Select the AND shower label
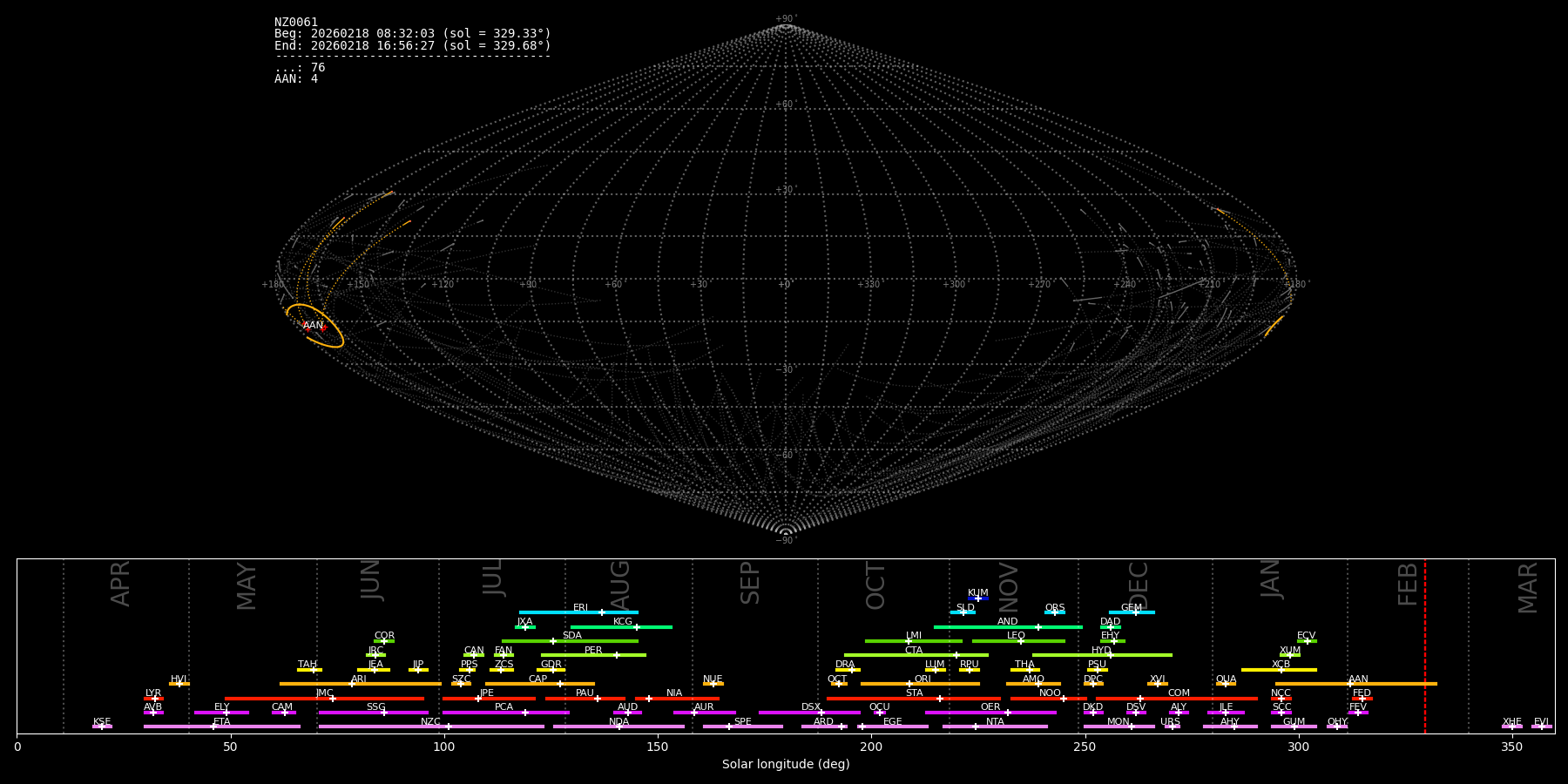The width and height of the screenshot is (1568, 784). [1008, 622]
